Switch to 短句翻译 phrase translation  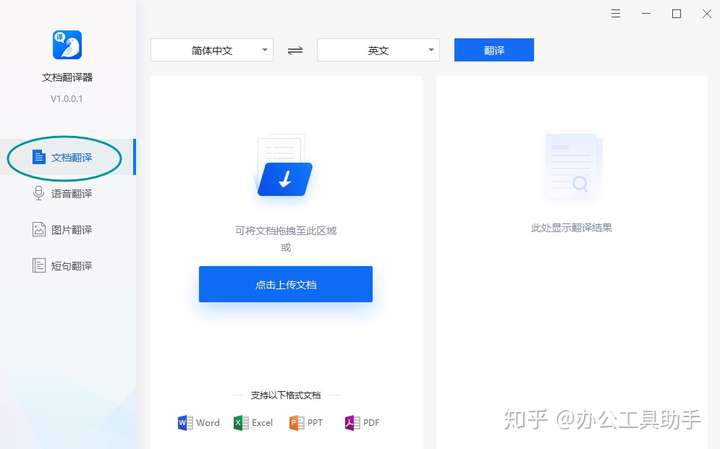click(x=68, y=265)
